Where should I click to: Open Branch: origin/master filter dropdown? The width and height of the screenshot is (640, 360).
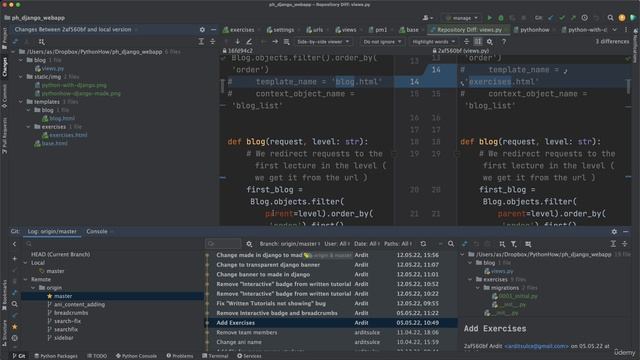pos(290,244)
